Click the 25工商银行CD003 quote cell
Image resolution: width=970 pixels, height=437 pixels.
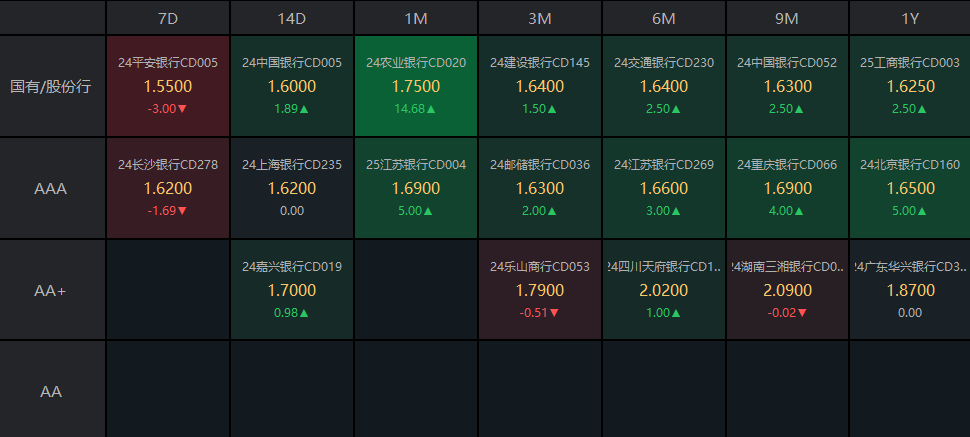(909, 86)
